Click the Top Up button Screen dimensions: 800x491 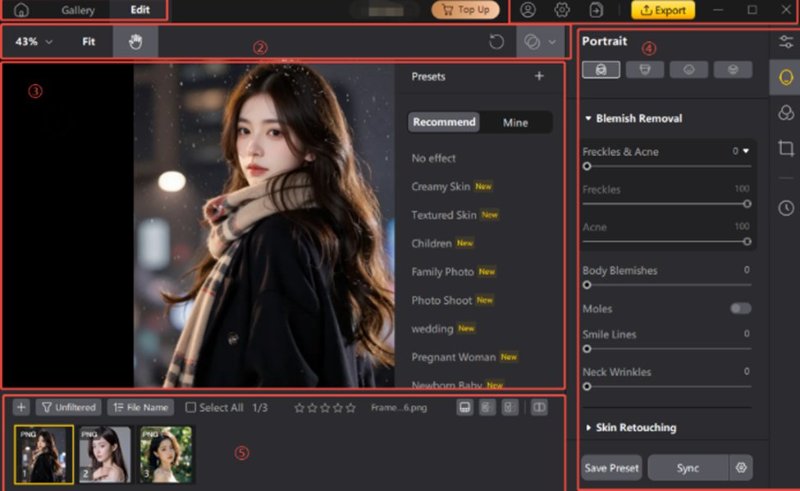(465, 10)
